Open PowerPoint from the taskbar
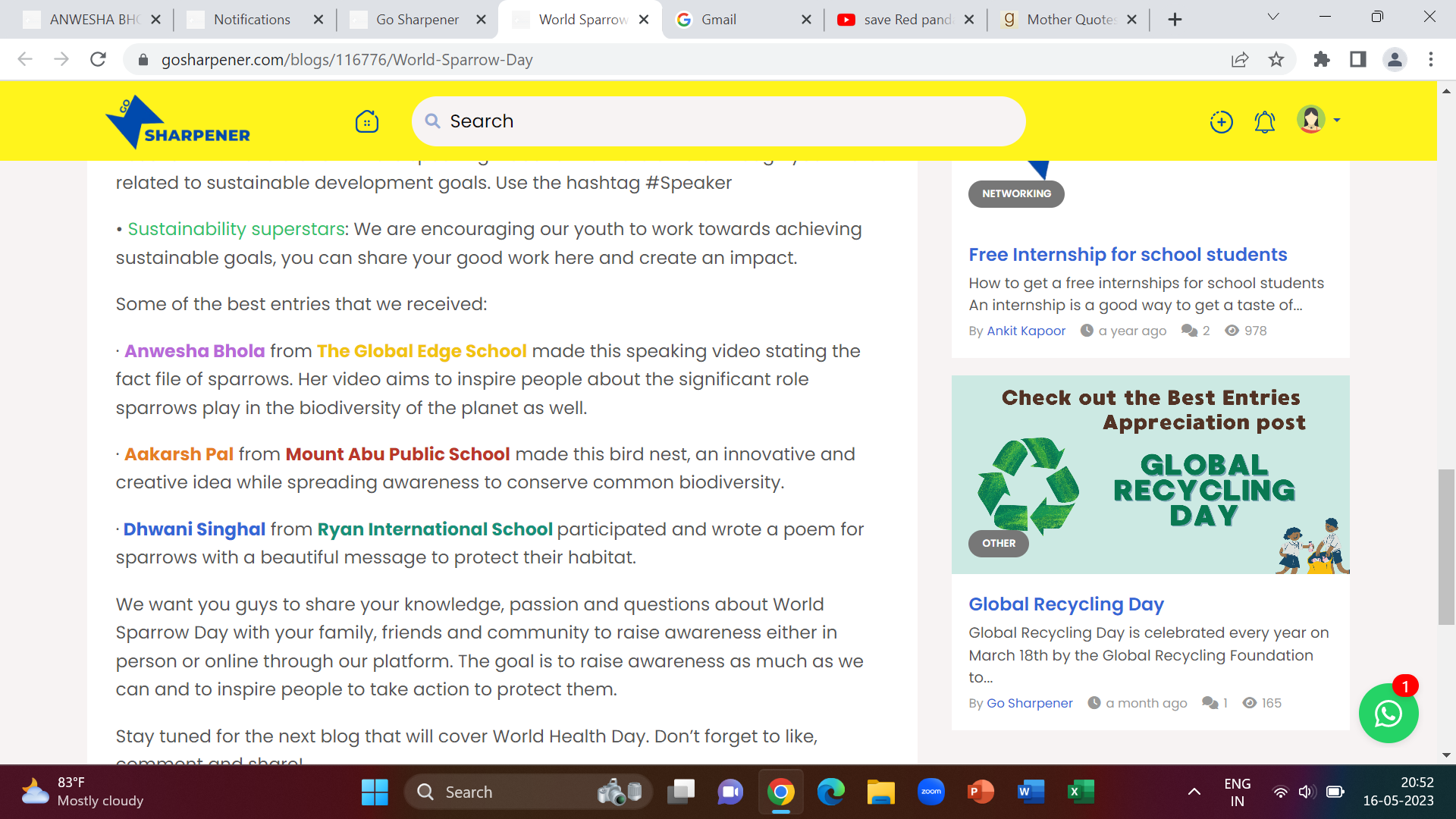Screen dimensions: 1456x819 click(981, 792)
